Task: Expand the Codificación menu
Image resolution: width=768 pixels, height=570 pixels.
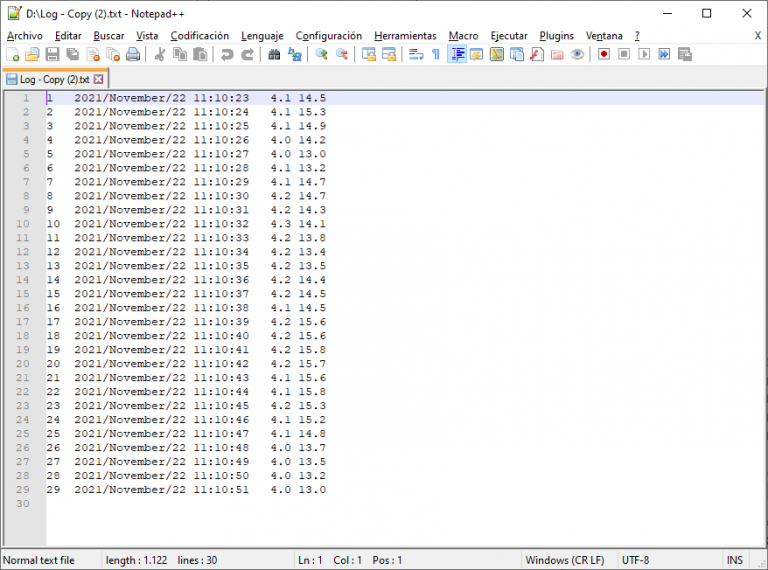Action: pyautogui.click(x=199, y=36)
